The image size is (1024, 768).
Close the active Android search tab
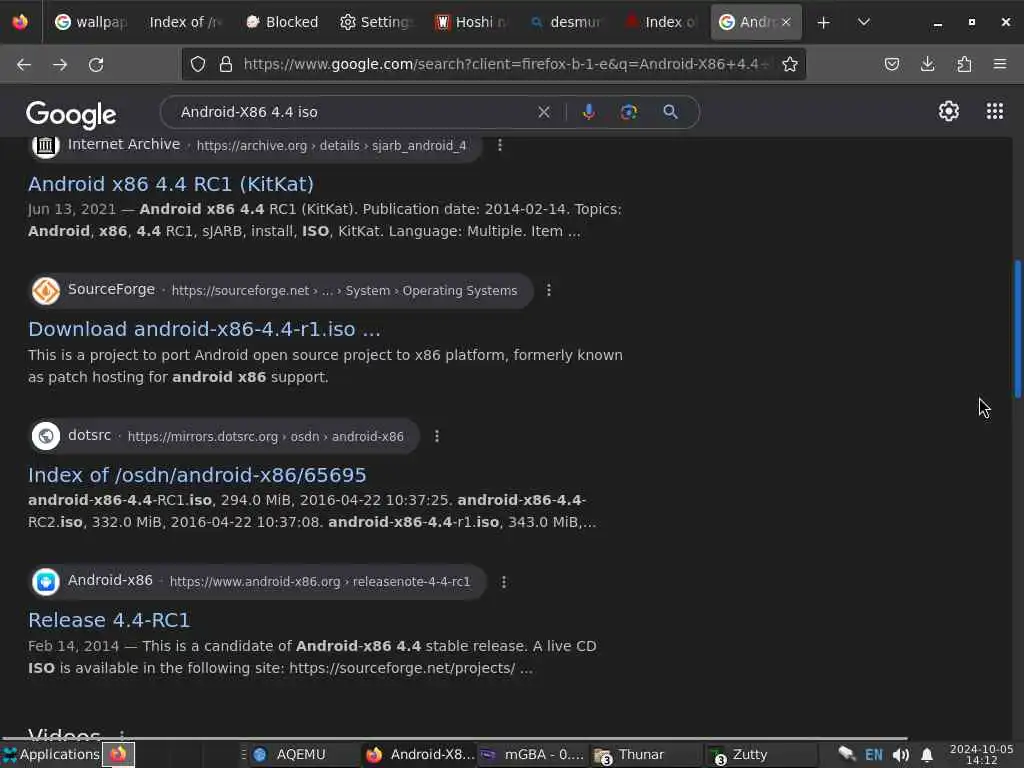pos(786,22)
